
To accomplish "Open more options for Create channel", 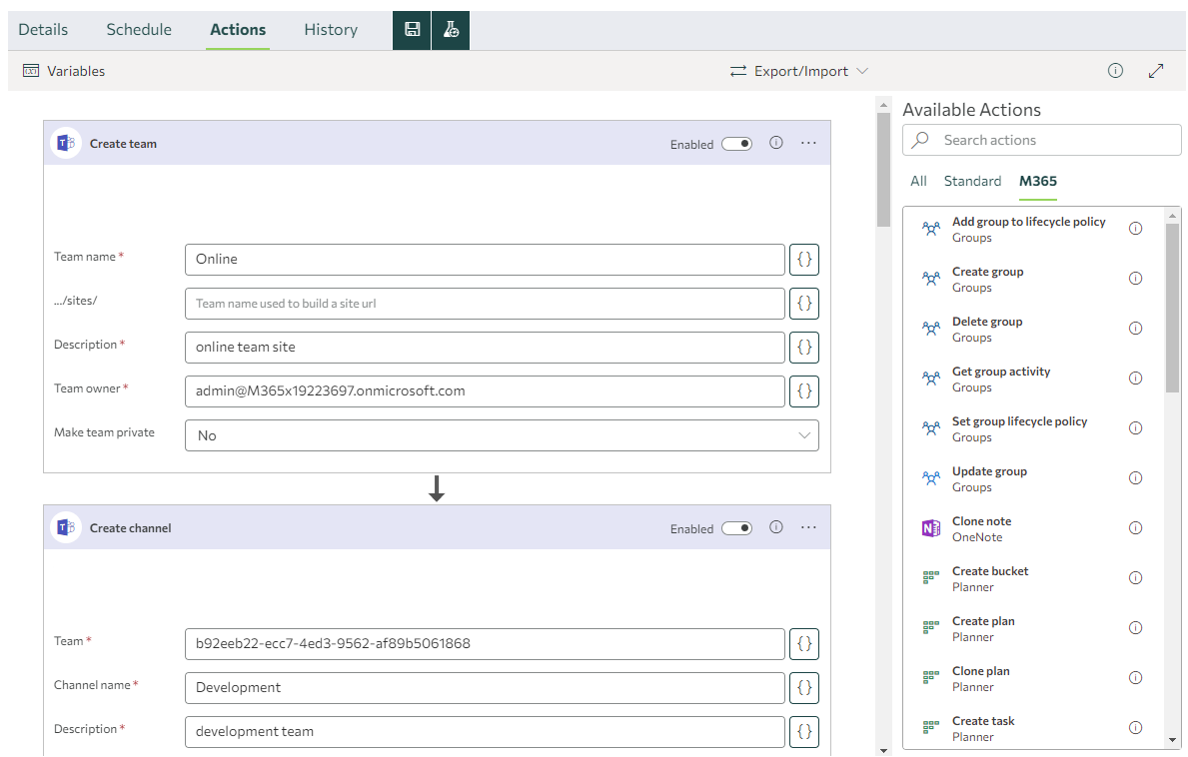I will pos(808,527).
